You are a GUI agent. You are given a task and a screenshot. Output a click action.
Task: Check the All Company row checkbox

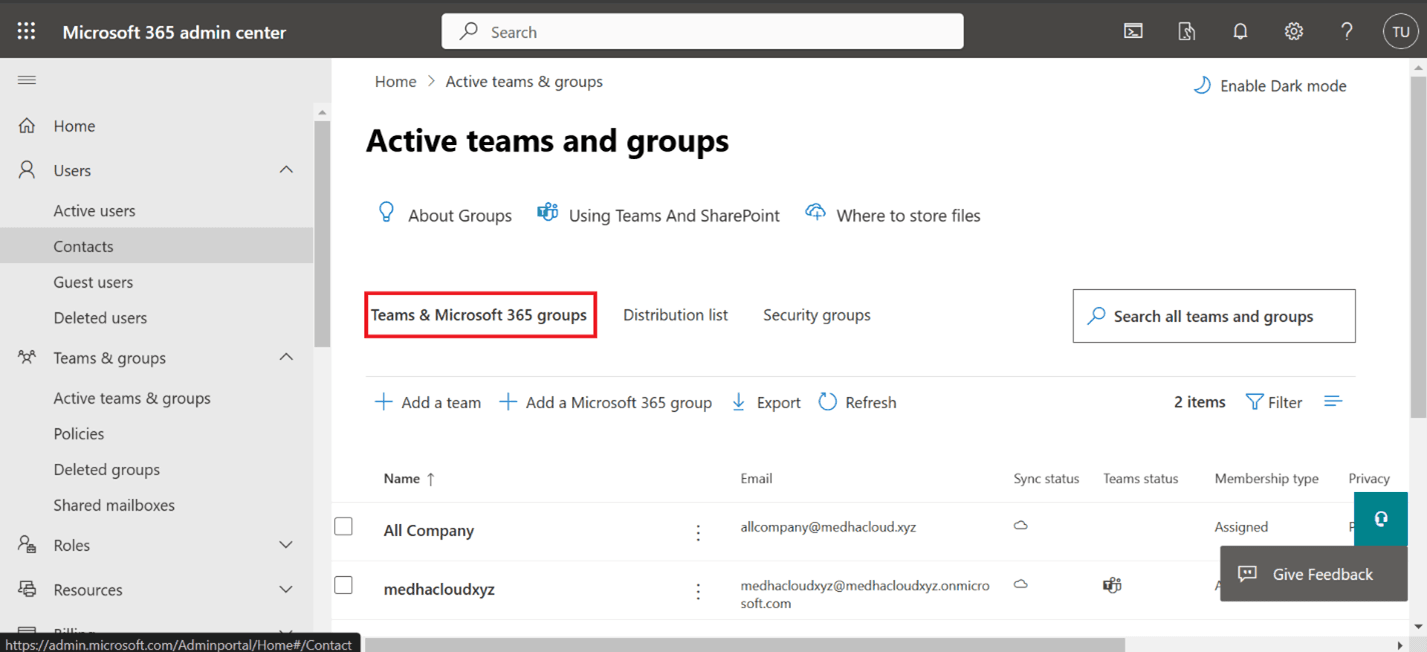point(343,526)
